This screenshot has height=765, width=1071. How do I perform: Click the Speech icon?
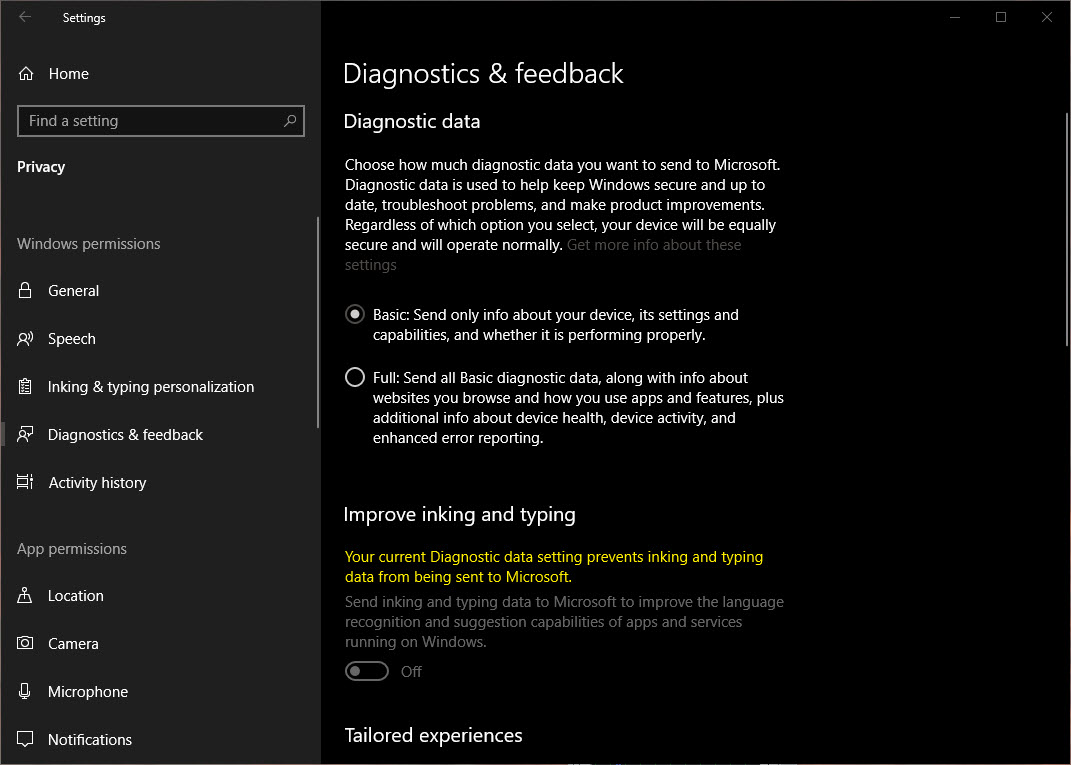(26, 339)
